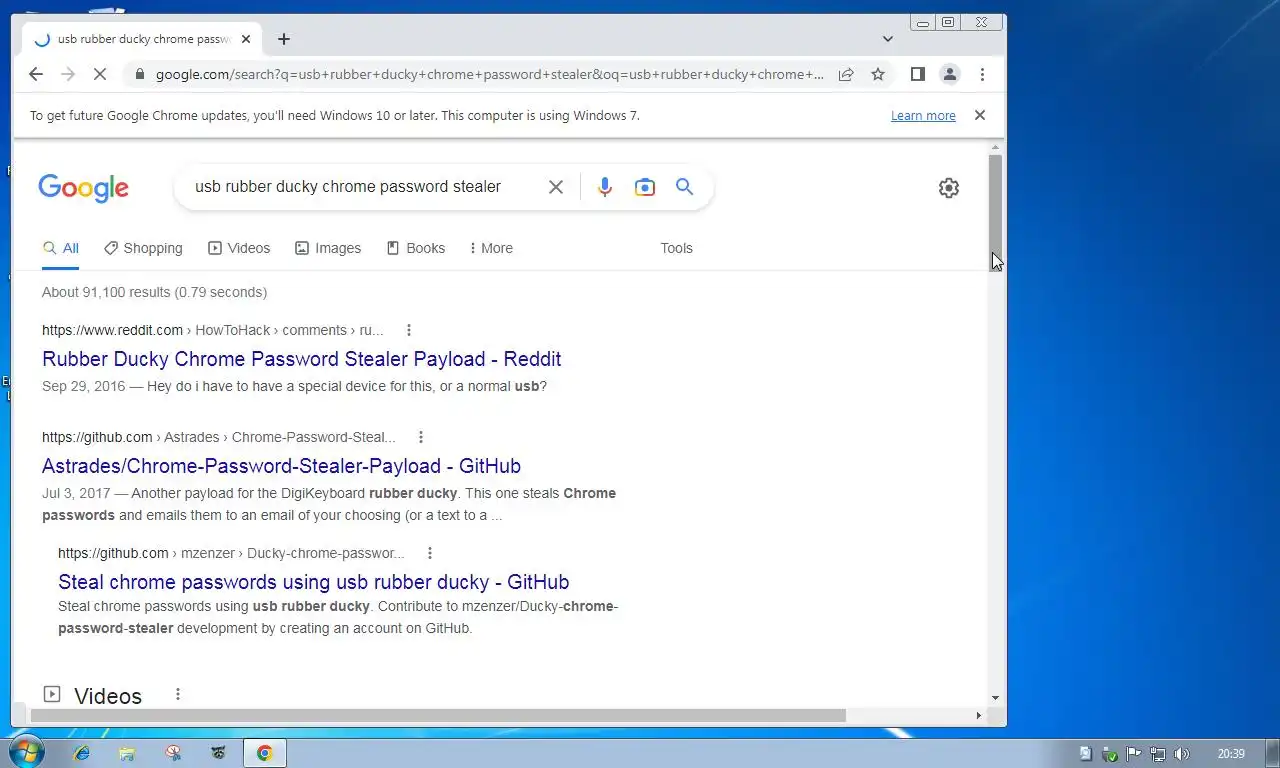Open network status tray icon
Screen dimensions: 1280x768
click(x=1158, y=754)
